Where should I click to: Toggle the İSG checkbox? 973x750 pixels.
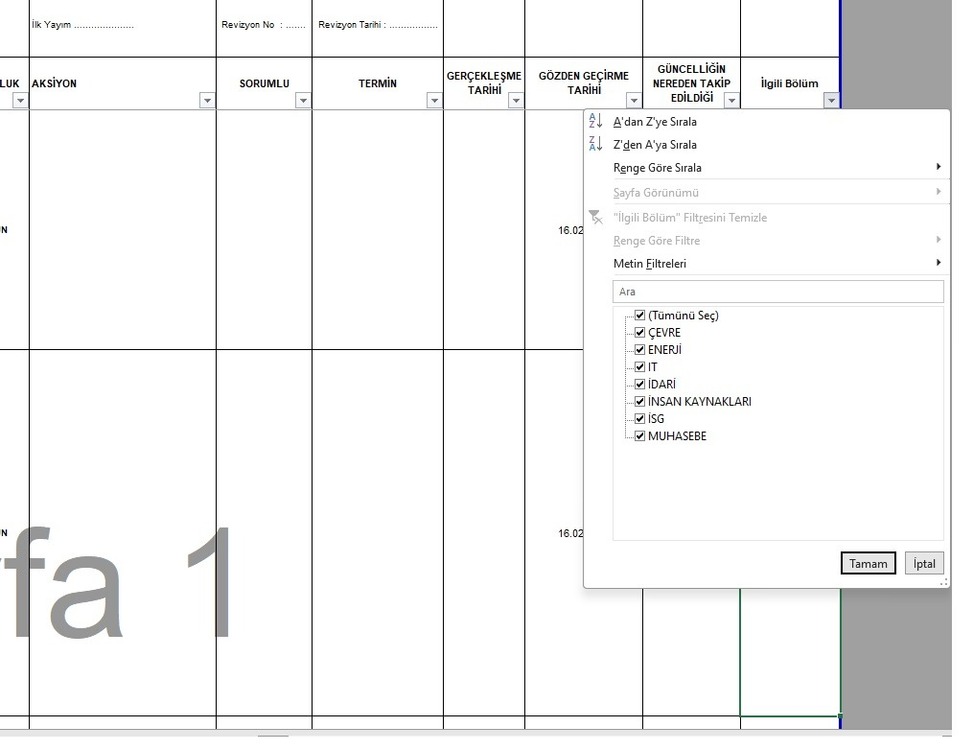[640, 419]
